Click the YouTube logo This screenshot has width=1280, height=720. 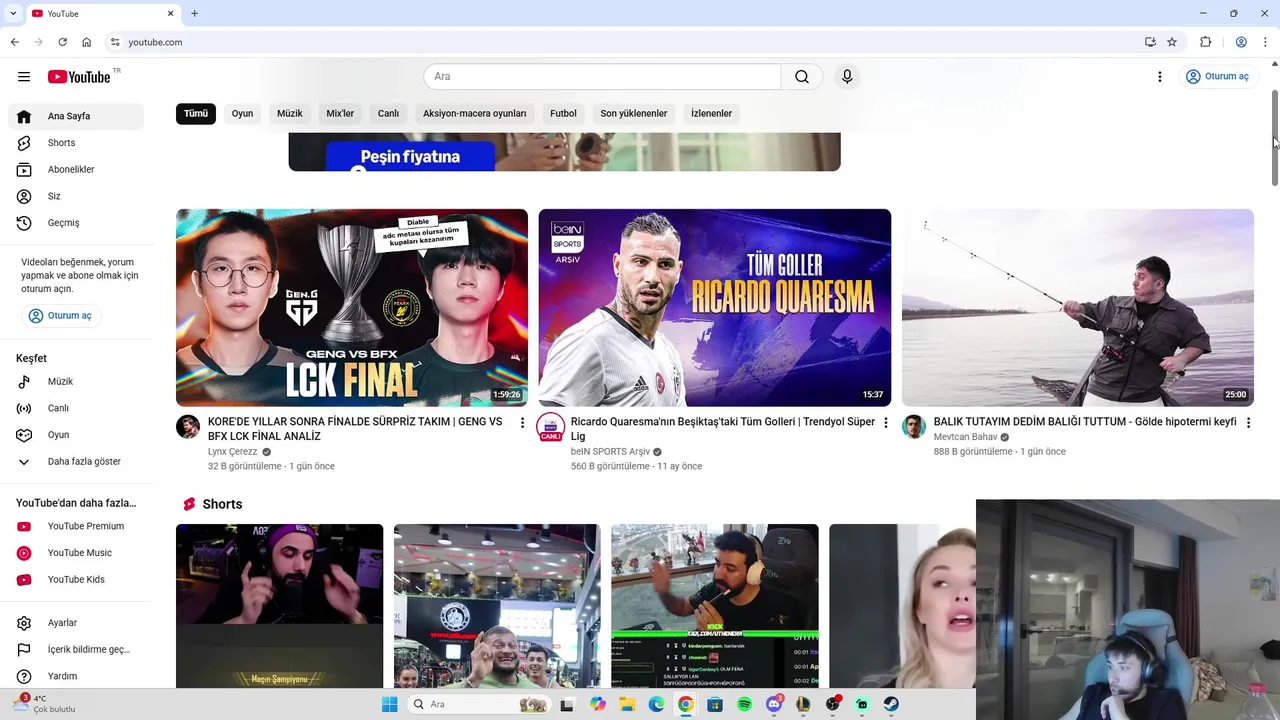point(80,77)
